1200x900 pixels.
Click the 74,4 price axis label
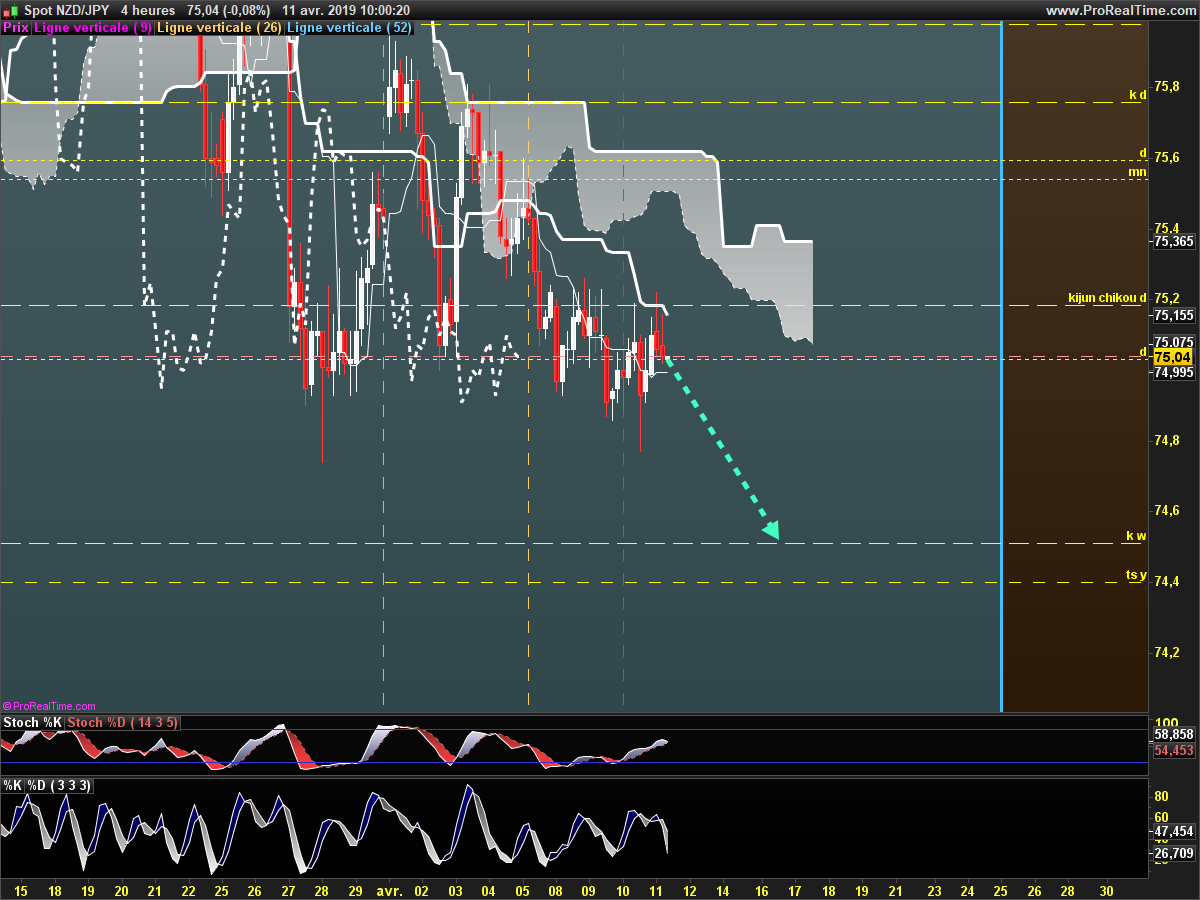pyautogui.click(x=1166, y=581)
